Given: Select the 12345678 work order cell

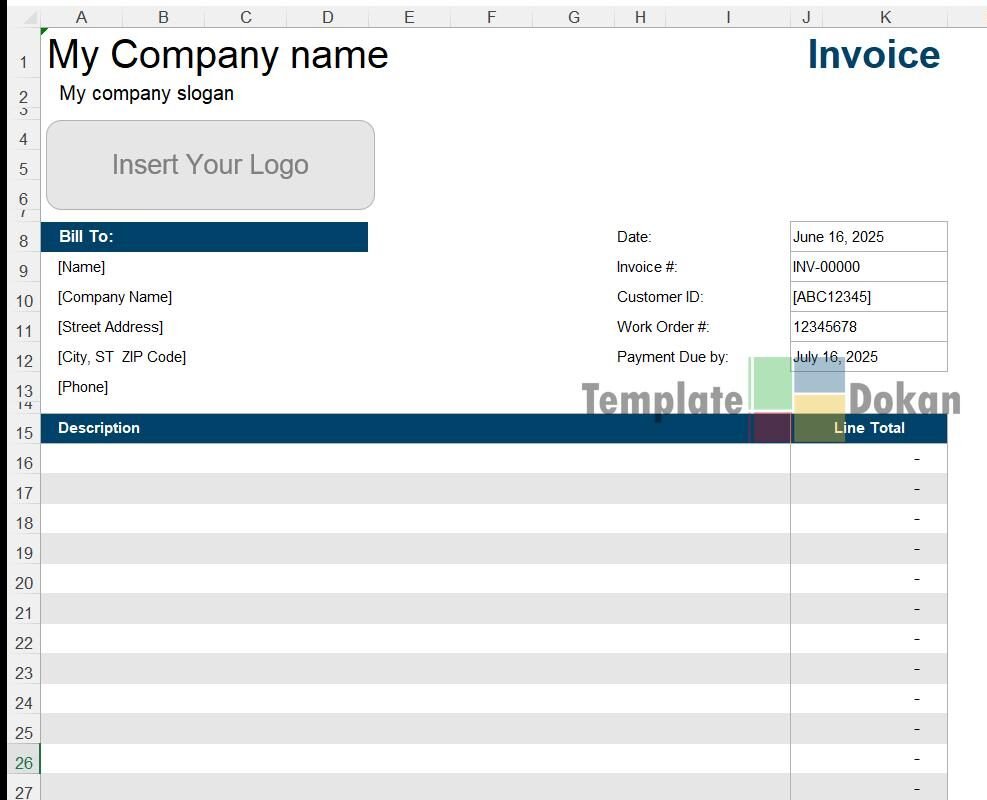Looking at the screenshot, I should pyautogui.click(x=867, y=327).
